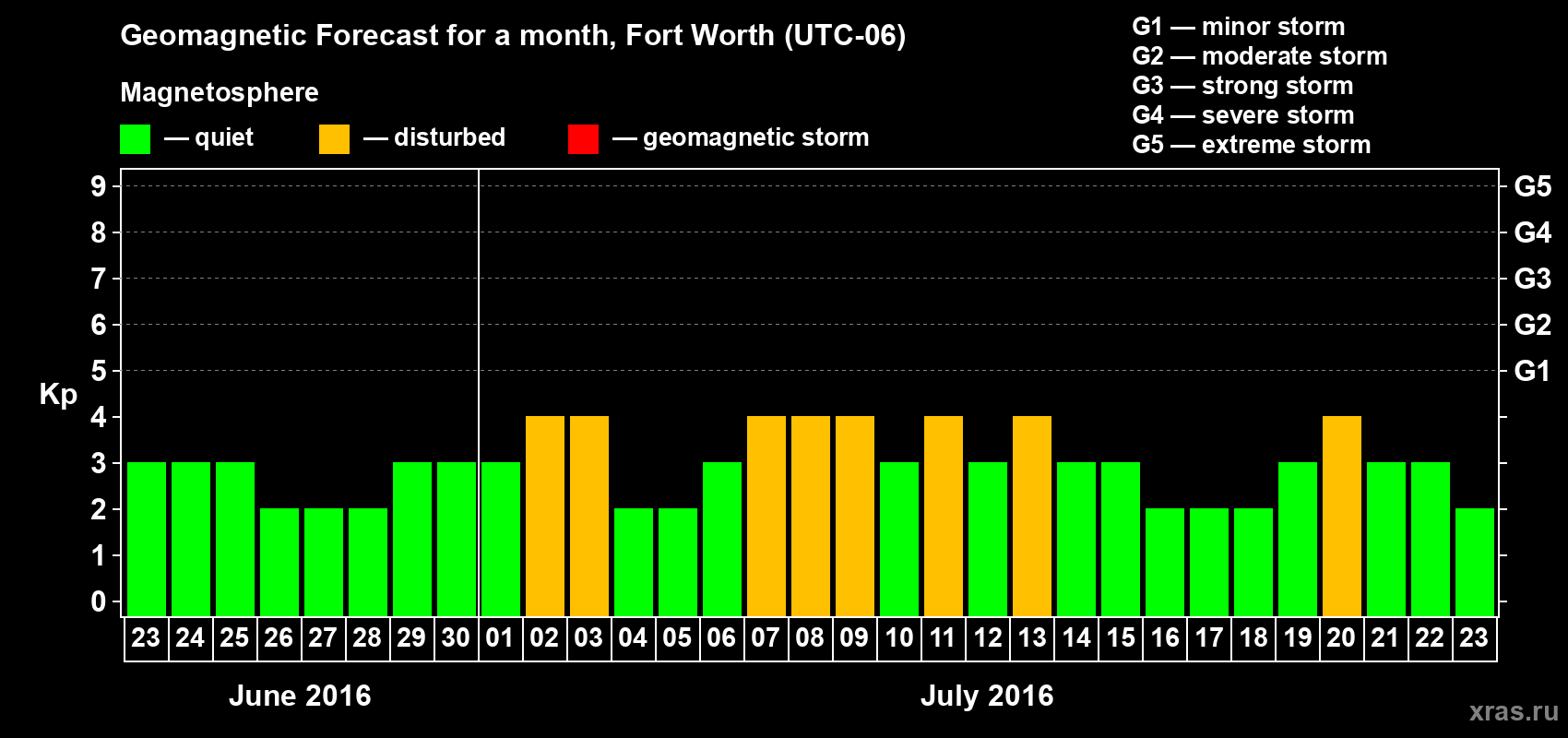Click the 'G5 — extreme storm' legend text

click(x=1252, y=145)
